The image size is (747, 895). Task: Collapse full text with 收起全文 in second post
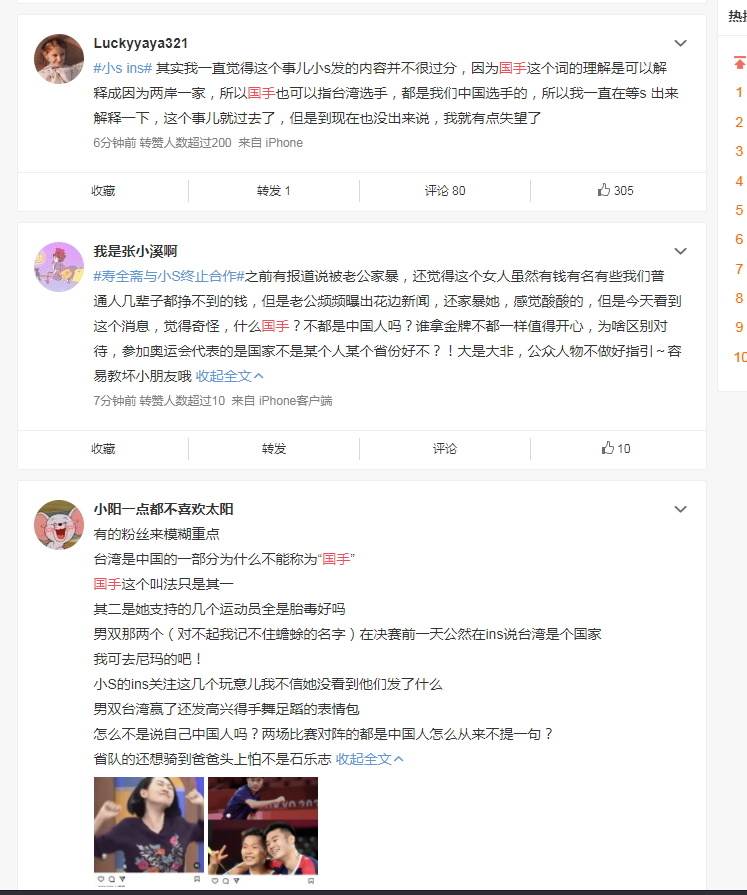(229, 376)
